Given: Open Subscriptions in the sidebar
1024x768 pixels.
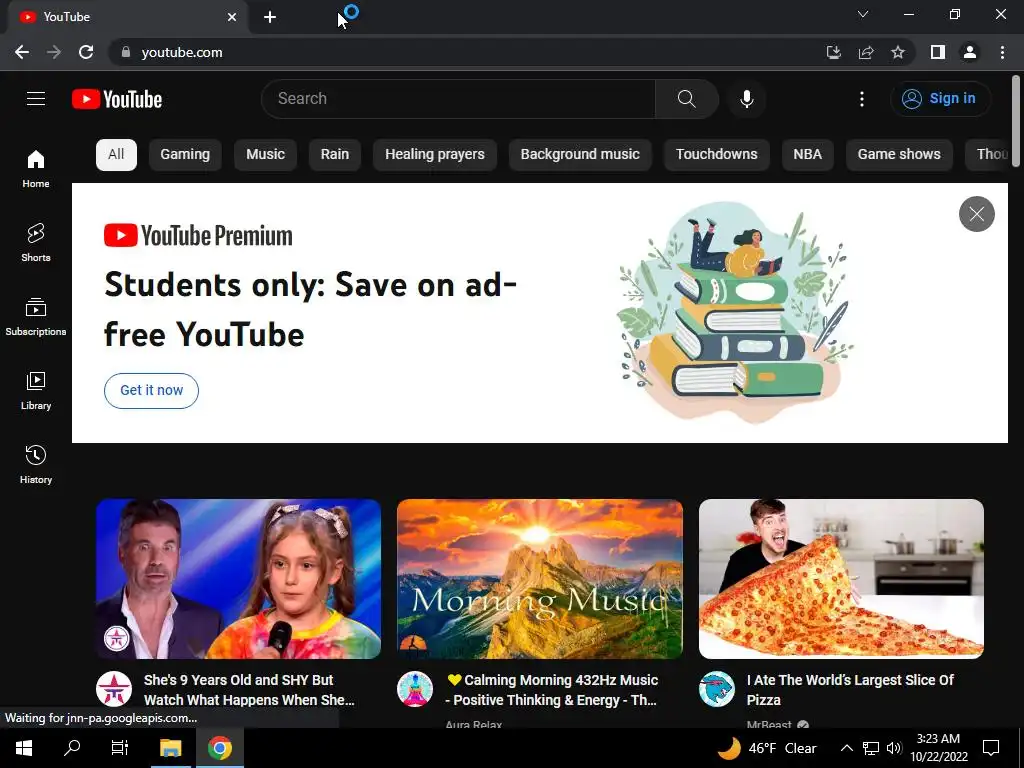Looking at the screenshot, I should 36,316.
